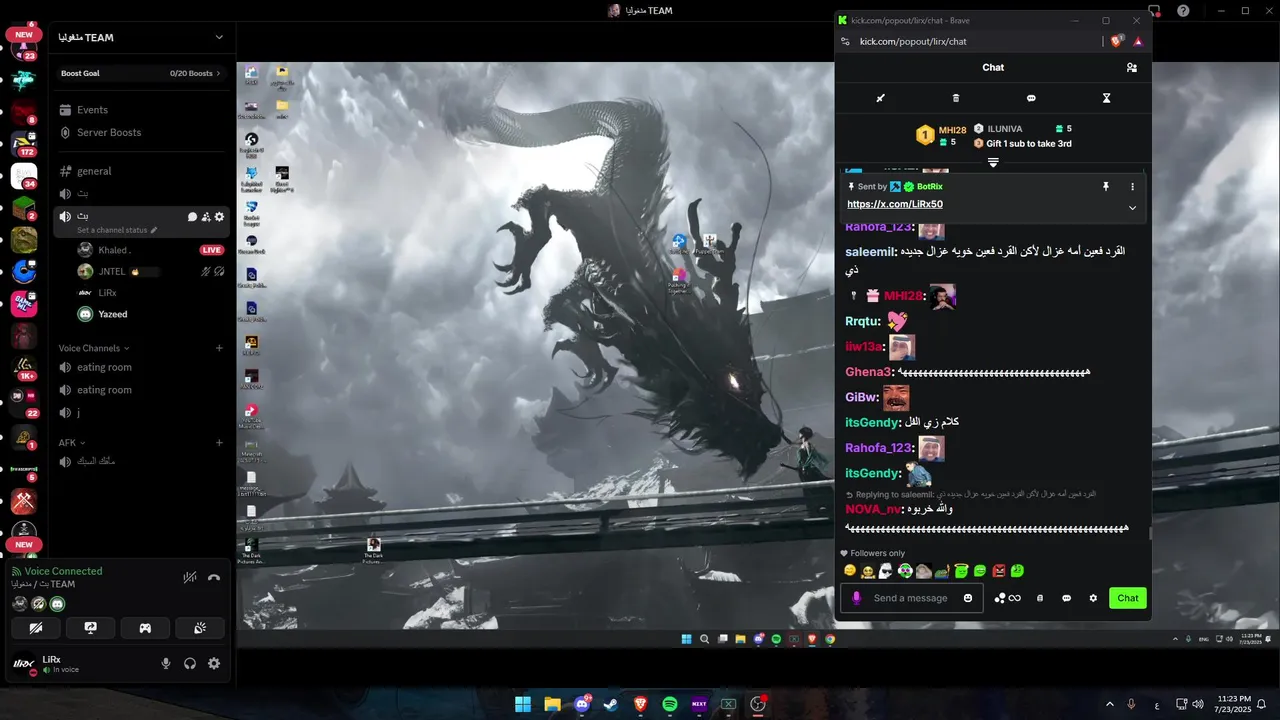Image resolution: width=1280 pixels, height=720 pixels.
Task: Click the Kick chat vertical scrollbar
Action: [x=1149, y=534]
